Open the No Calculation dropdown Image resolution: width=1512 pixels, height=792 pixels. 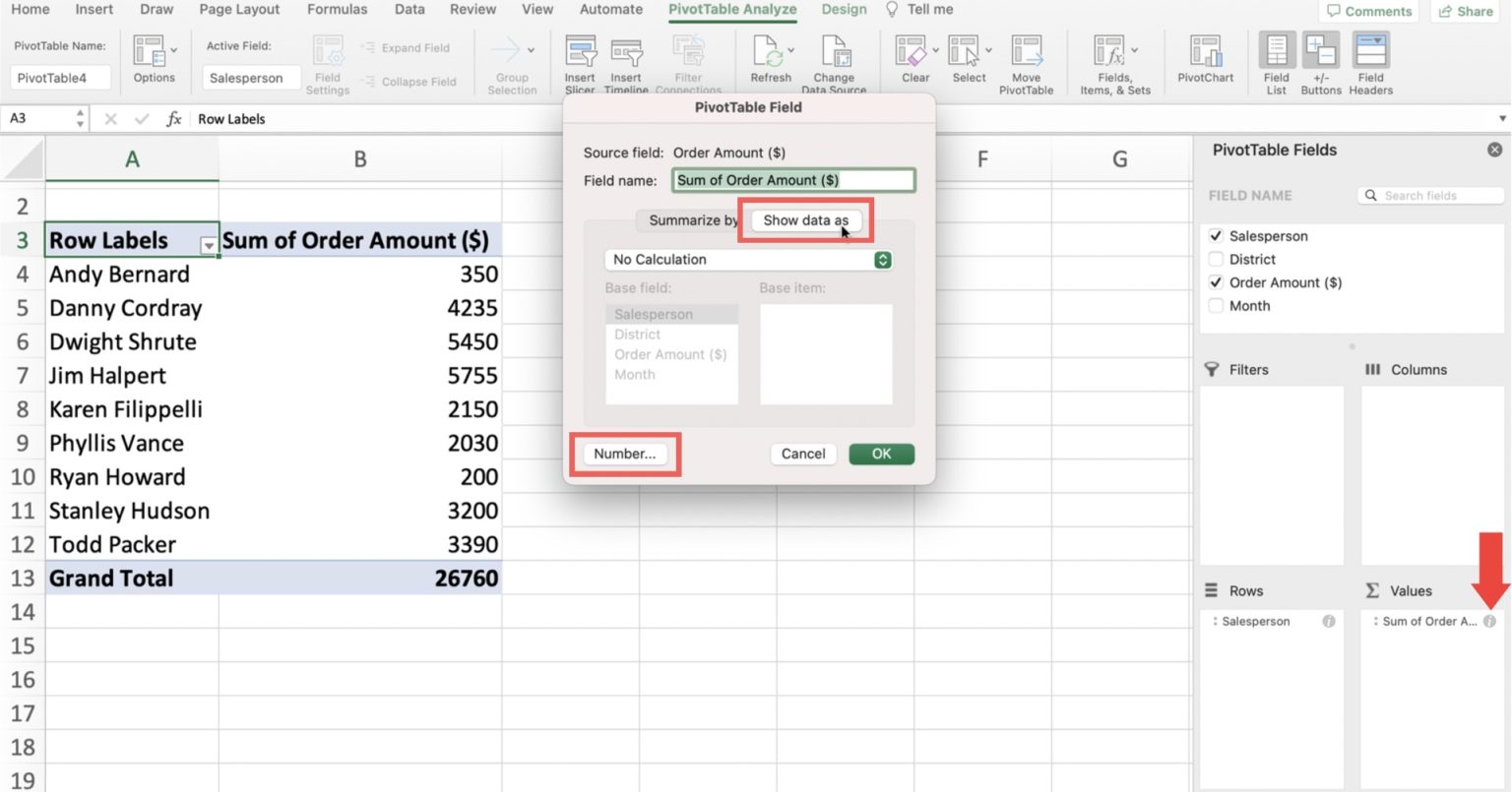click(x=881, y=259)
